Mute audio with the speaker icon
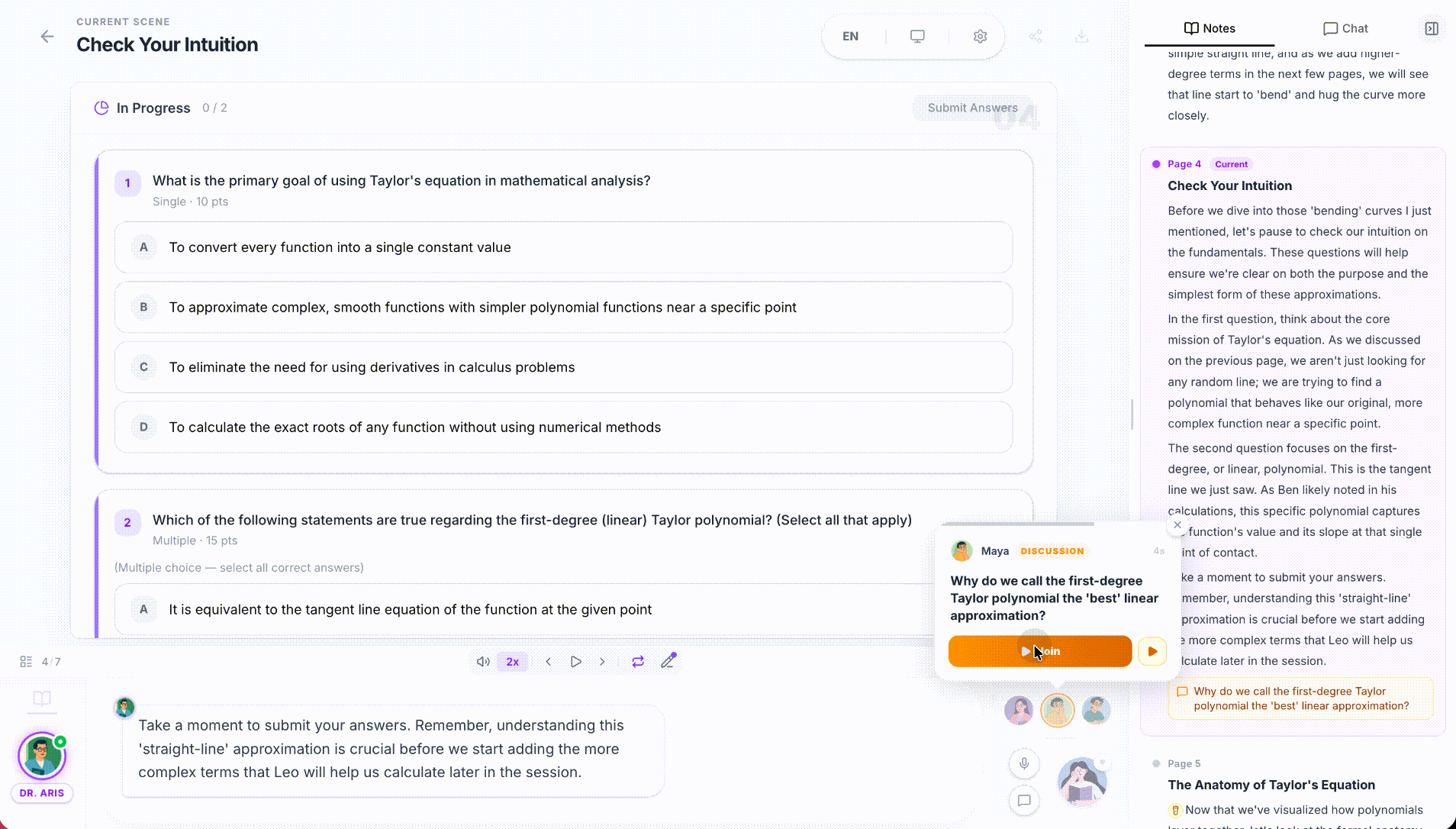1456x829 pixels. click(x=482, y=661)
